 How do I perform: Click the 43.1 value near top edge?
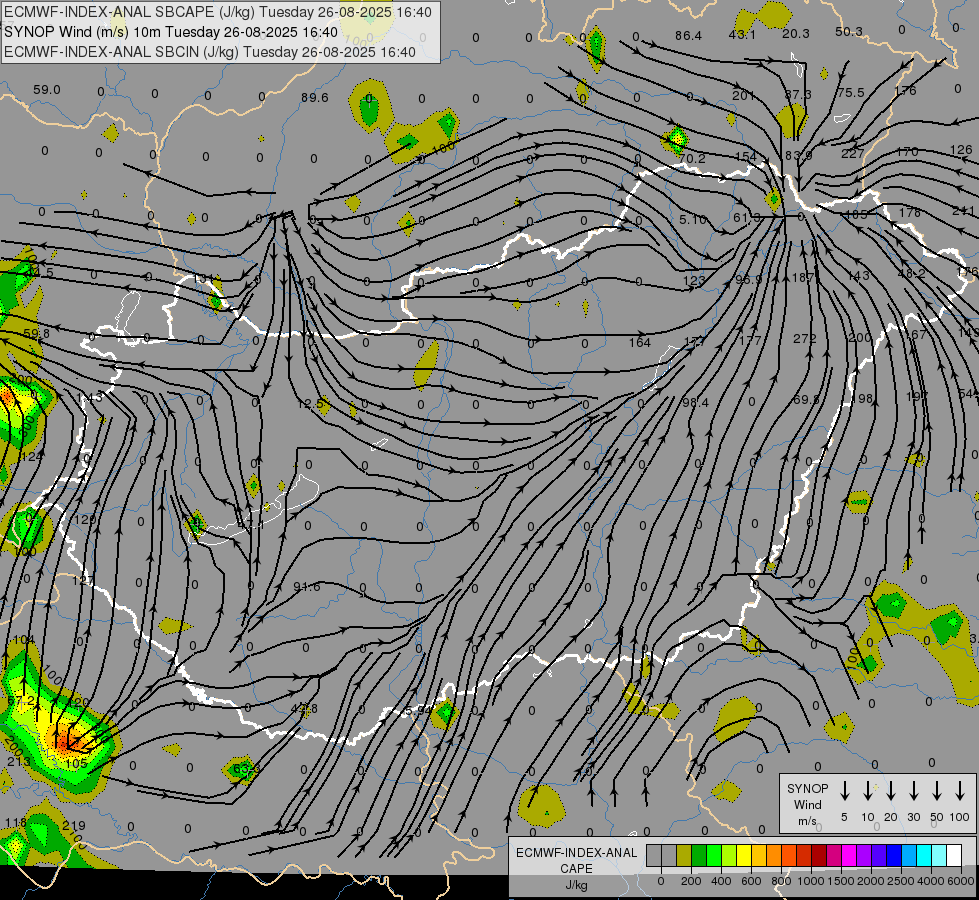tap(742, 34)
